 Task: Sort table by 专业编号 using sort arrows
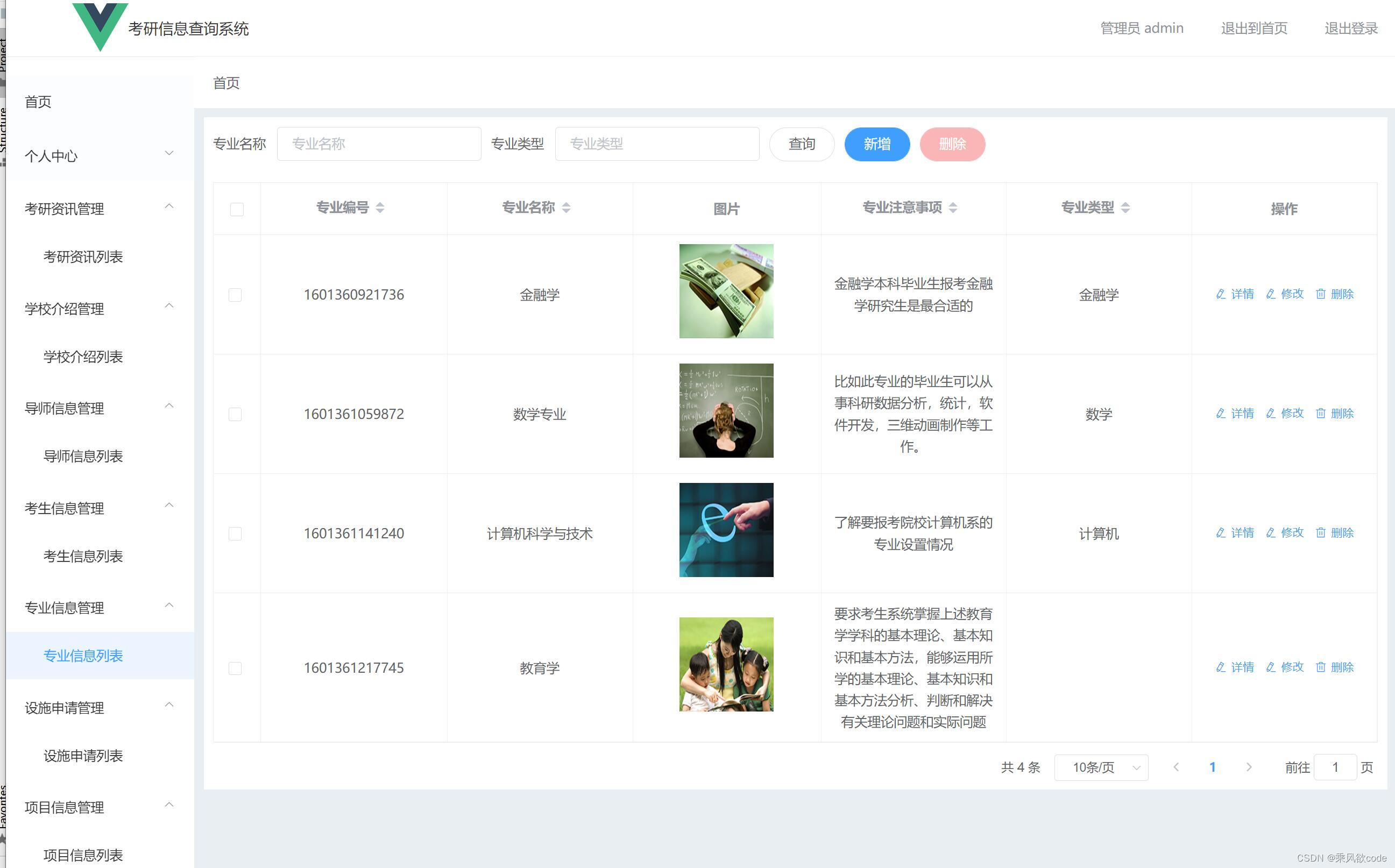(381, 208)
